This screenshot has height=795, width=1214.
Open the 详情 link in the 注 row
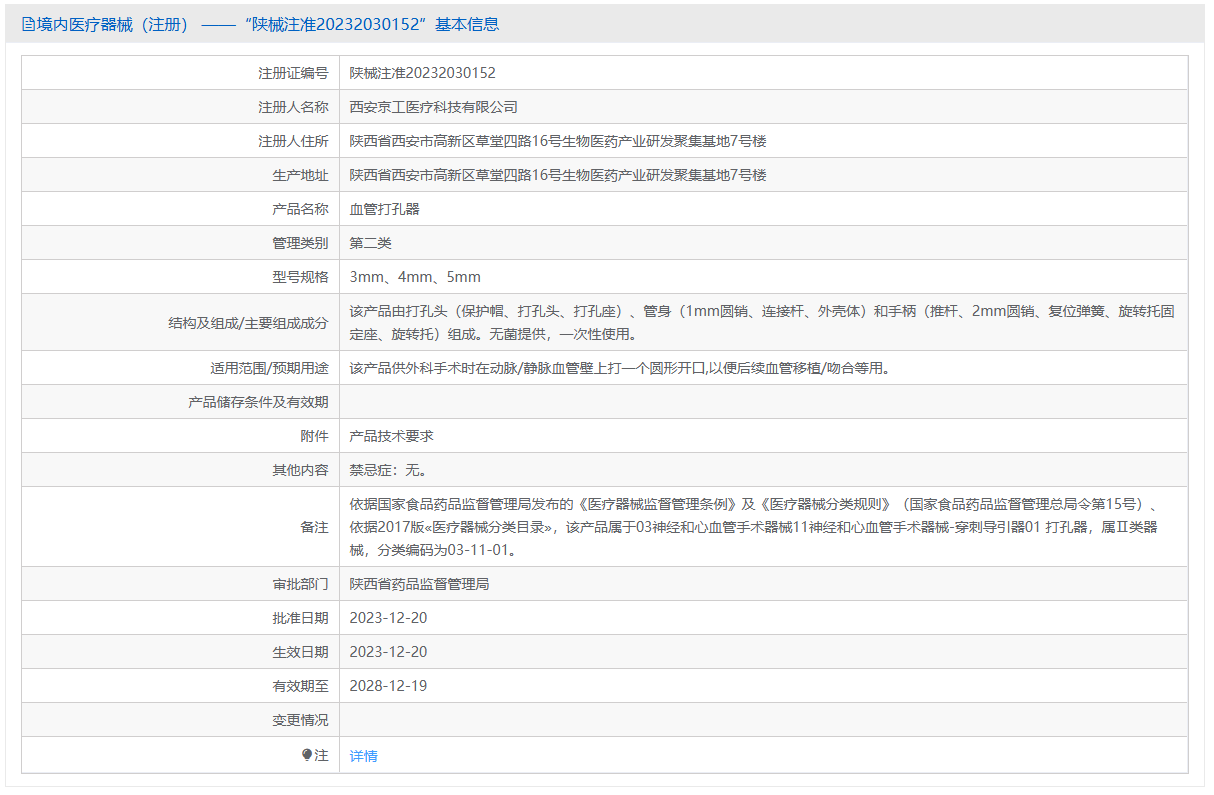[363, 756]
